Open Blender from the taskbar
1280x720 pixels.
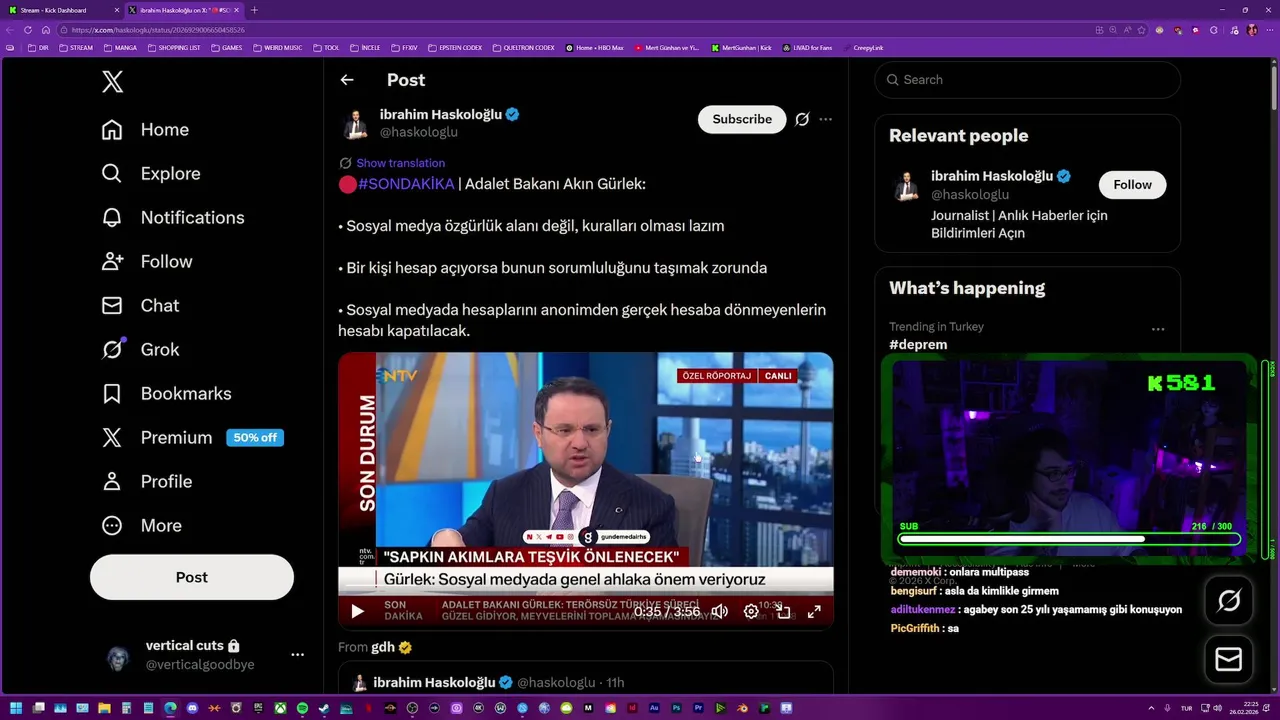743,708
